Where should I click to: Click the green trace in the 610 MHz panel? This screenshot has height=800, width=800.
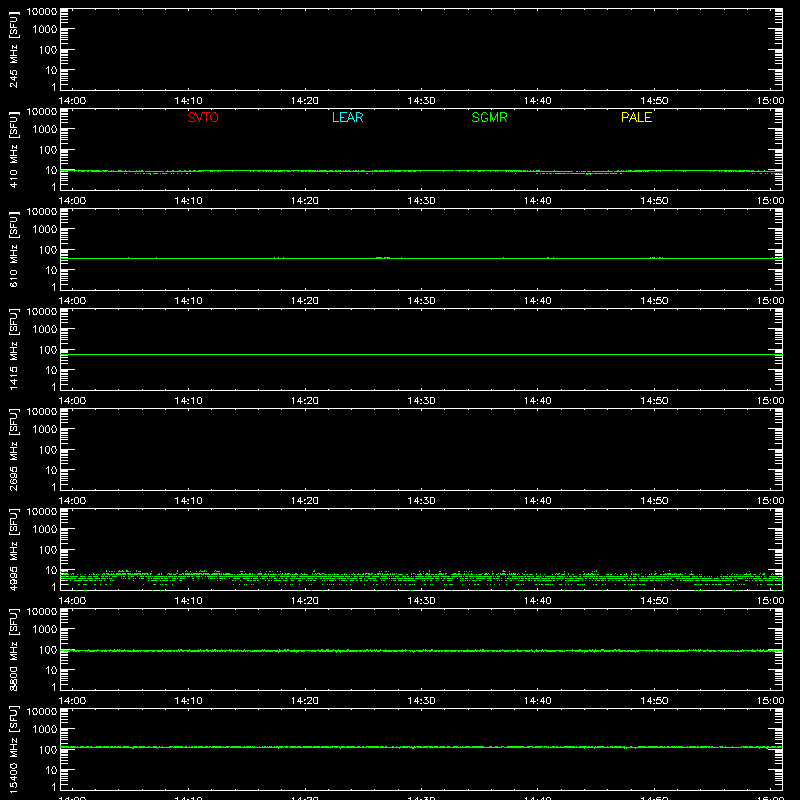coord(421,258)
